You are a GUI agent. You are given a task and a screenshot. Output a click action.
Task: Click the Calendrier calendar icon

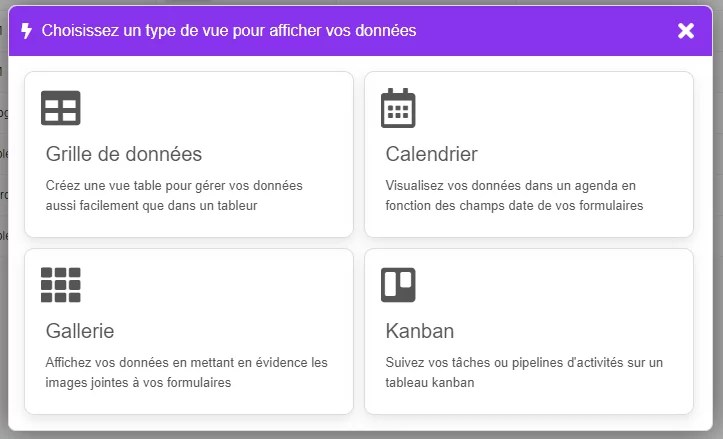pyautogui.click(x=398, y=108)
